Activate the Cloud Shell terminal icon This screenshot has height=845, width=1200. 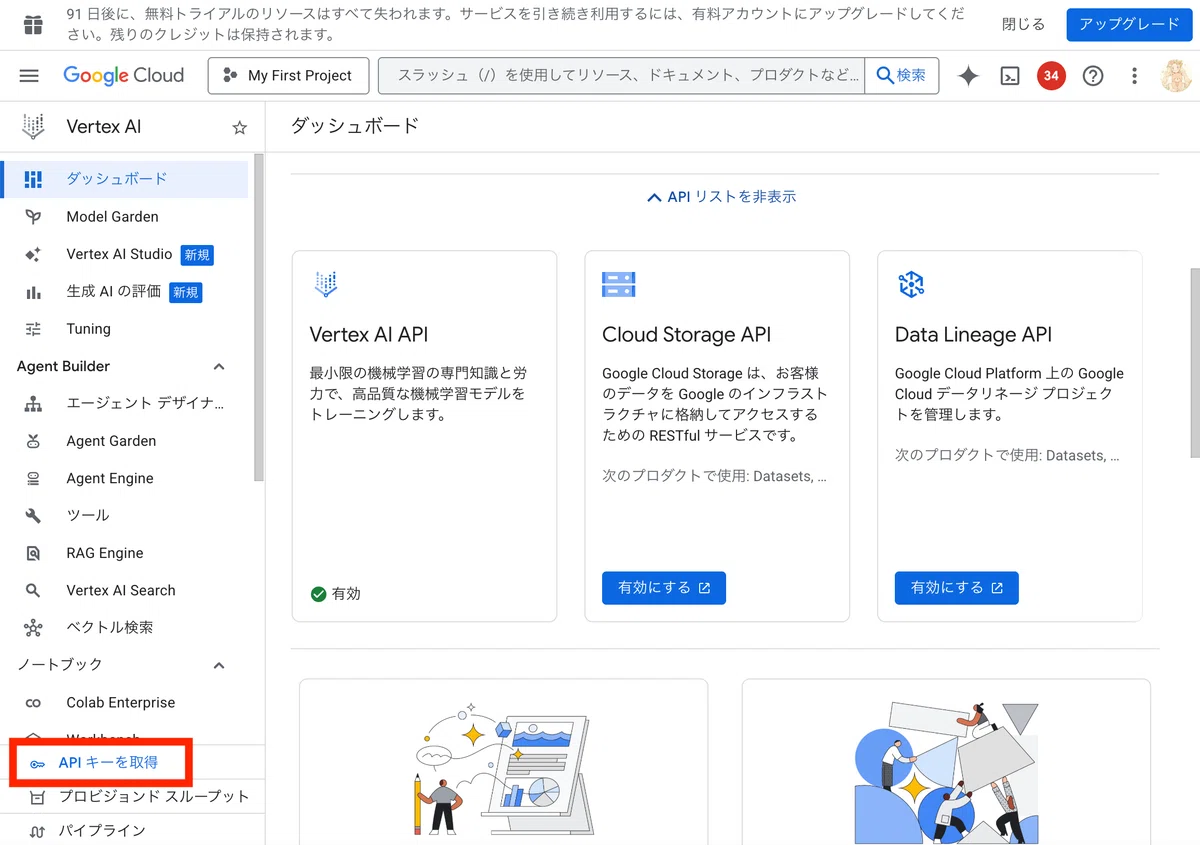pos(1010,76)
